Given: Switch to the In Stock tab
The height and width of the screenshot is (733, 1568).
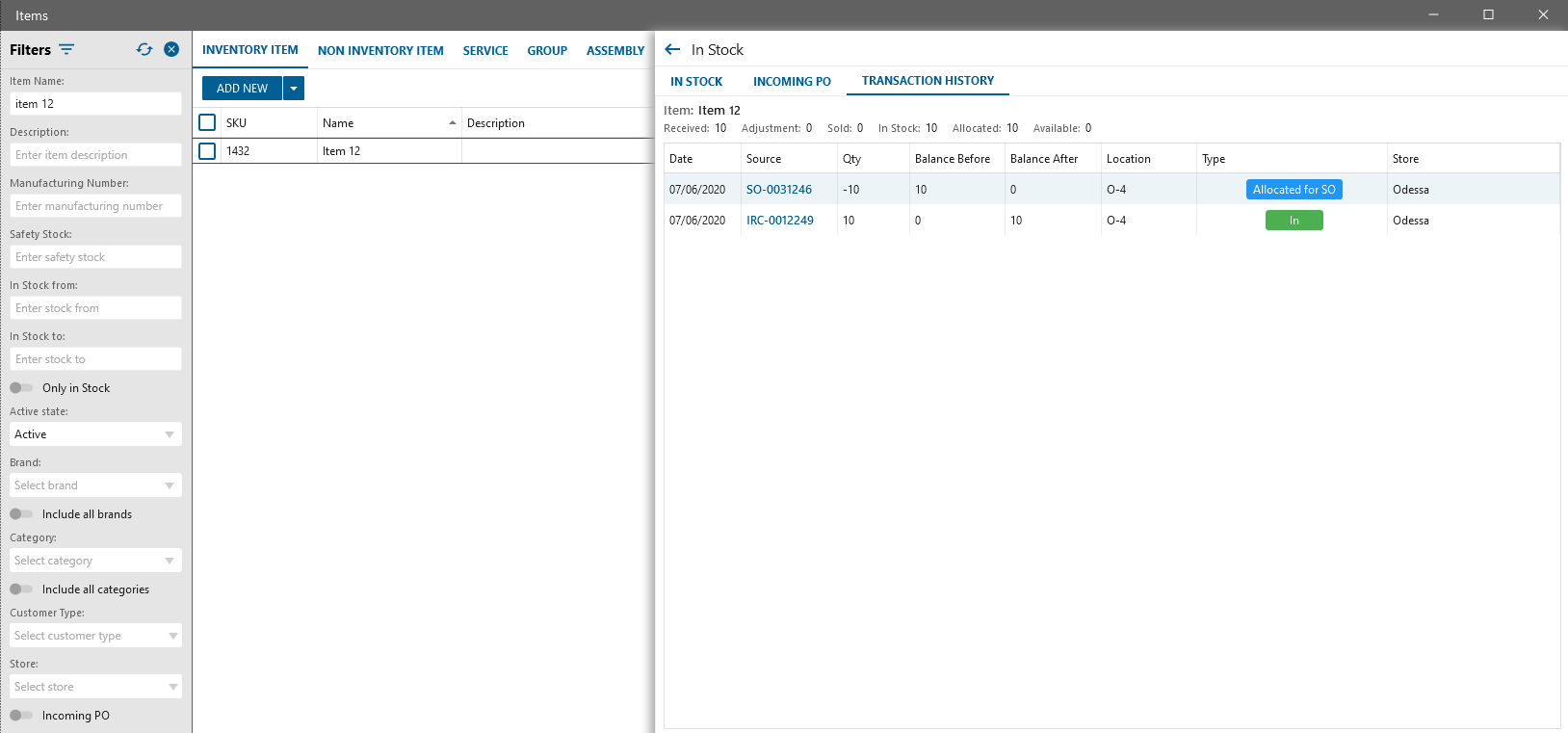Looking at the screenshot, I should click(x=696, y=82).
